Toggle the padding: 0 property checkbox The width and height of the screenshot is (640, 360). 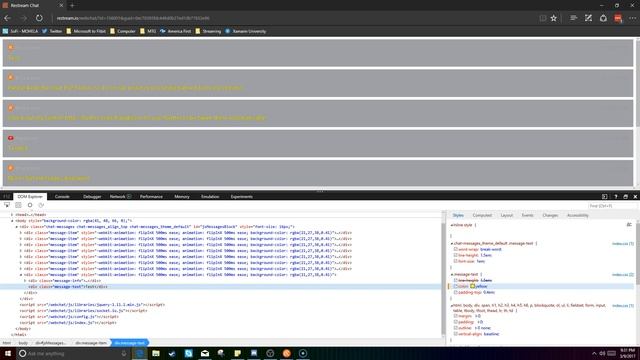click(x=456, y=322)
